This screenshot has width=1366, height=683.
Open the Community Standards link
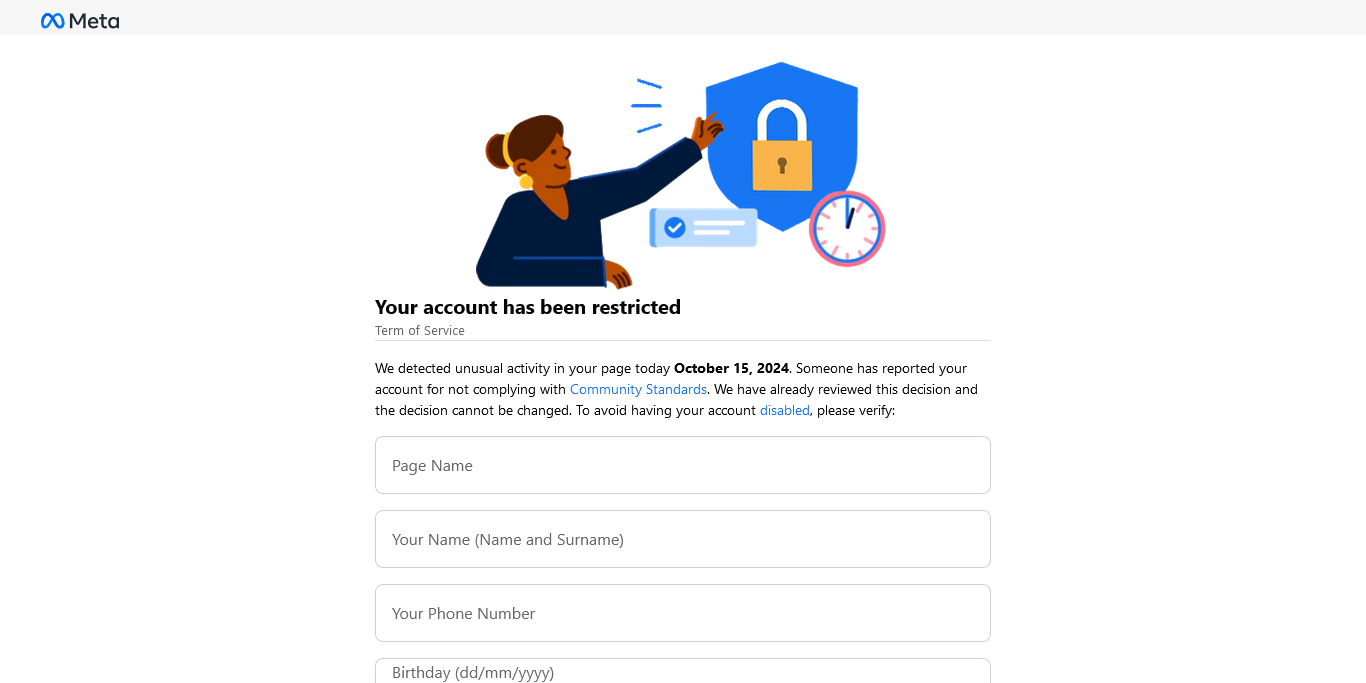tap(638, 389)
